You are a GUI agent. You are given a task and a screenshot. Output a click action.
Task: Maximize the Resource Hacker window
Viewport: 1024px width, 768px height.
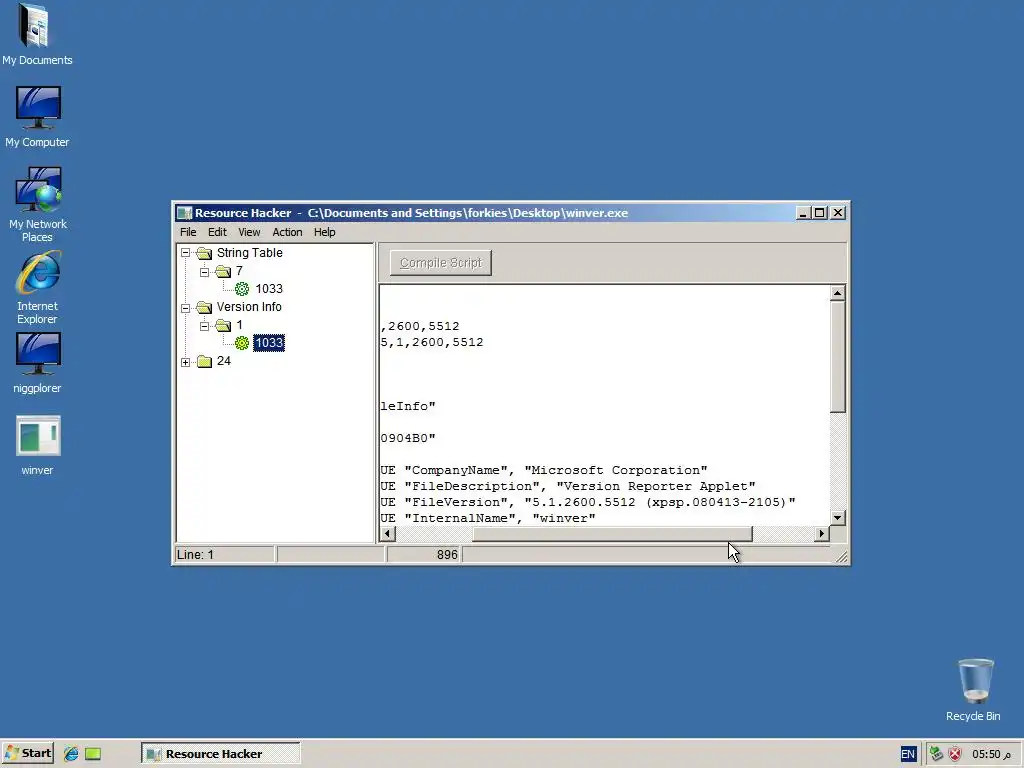coord(820,213)
